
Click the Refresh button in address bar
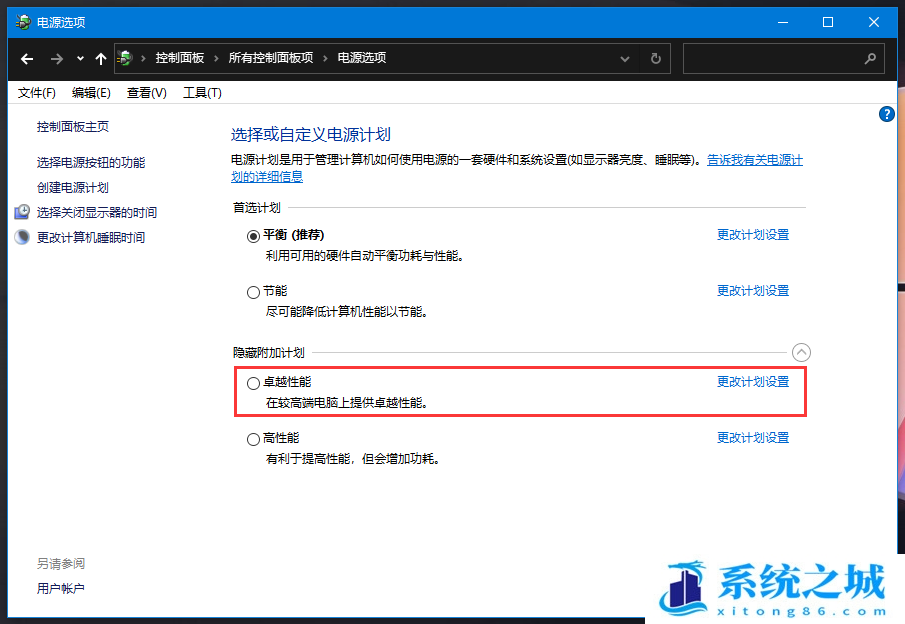click(x=655, y=59)
